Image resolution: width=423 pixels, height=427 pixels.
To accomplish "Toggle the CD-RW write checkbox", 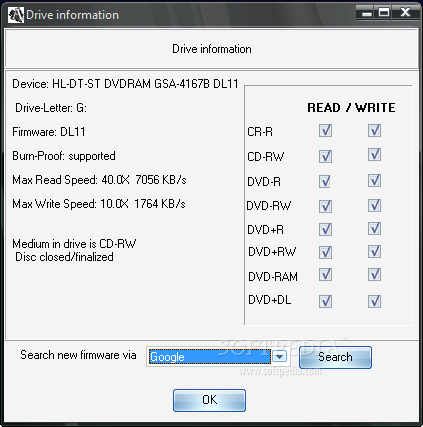I will coord(374,154).
